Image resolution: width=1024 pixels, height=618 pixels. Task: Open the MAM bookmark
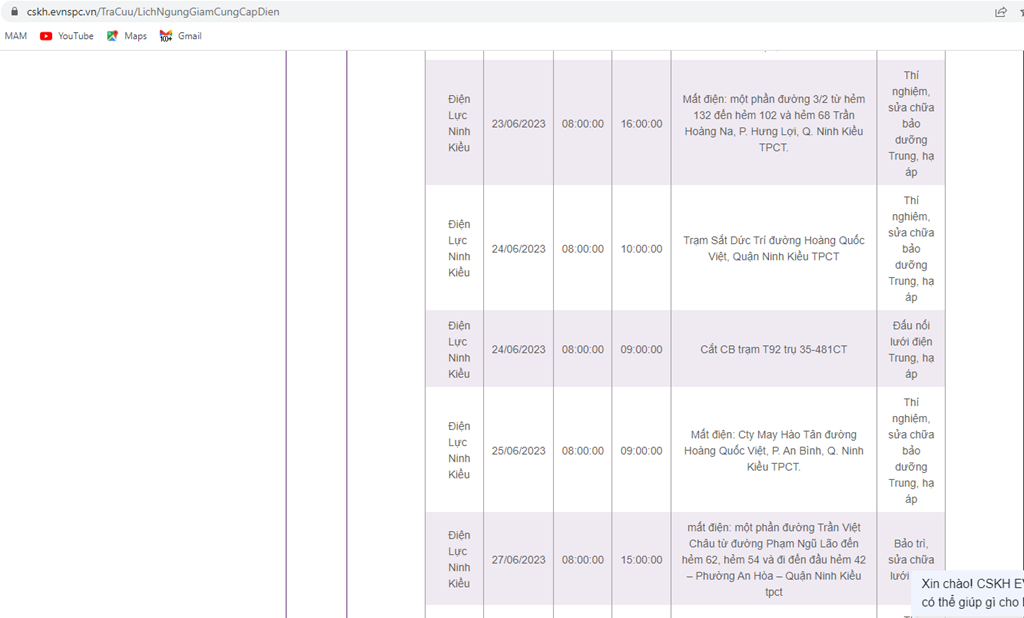coord(16,36)
